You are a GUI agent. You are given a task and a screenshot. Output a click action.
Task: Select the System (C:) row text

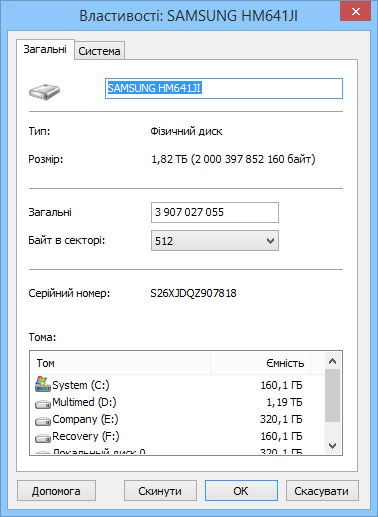click(81, 385)
